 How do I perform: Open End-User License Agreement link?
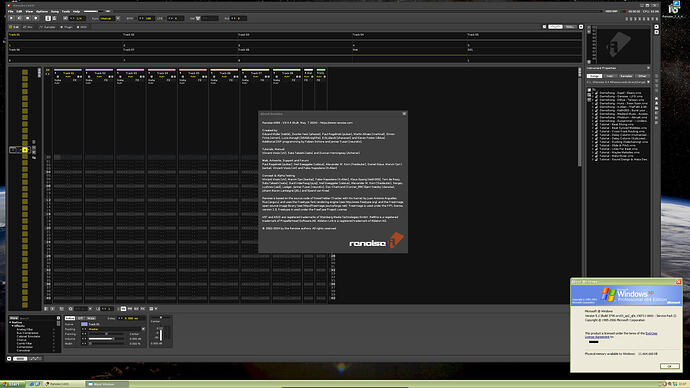tap(597, 337)
